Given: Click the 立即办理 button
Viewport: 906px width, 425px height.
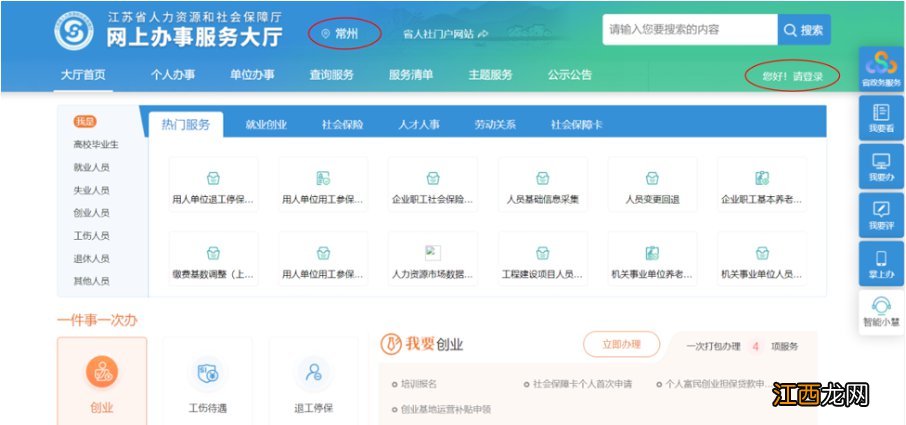Looking at the screenshot, I should click(x=621, y=345).
